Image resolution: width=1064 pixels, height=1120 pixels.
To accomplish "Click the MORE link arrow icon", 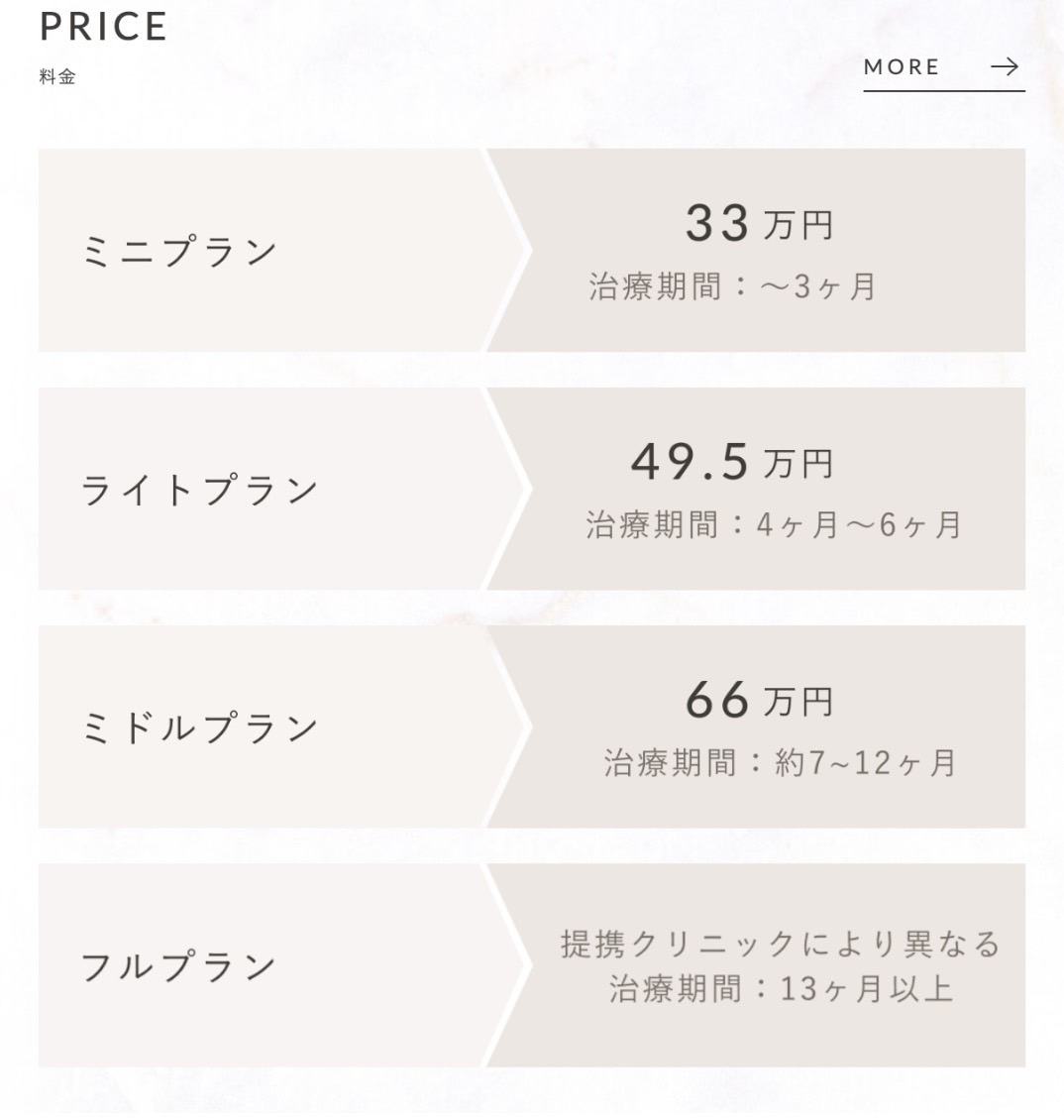I will [x=1004, y=67].
